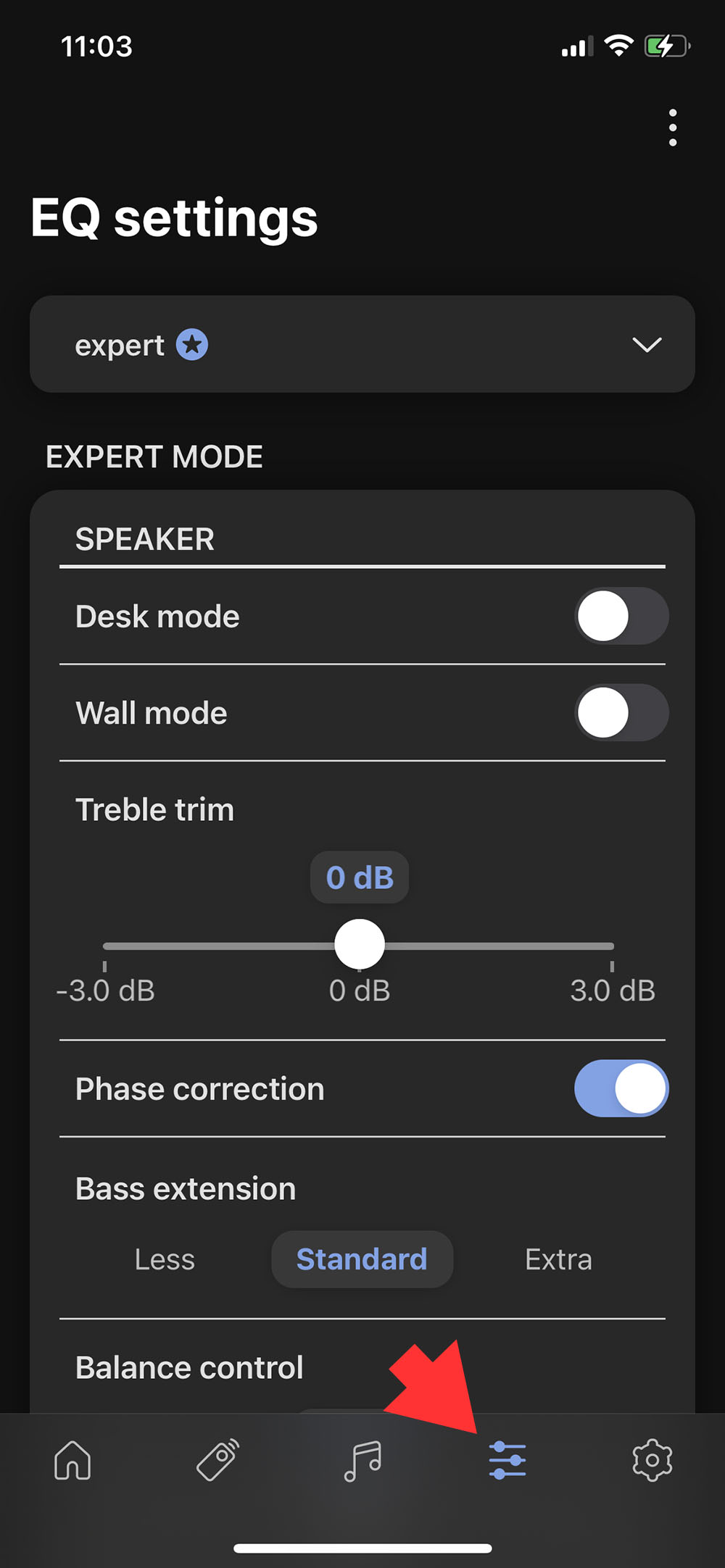The height and width of the screenshot is (1568, 725).
Task: Select Less bass extension
Action: 165,1259
